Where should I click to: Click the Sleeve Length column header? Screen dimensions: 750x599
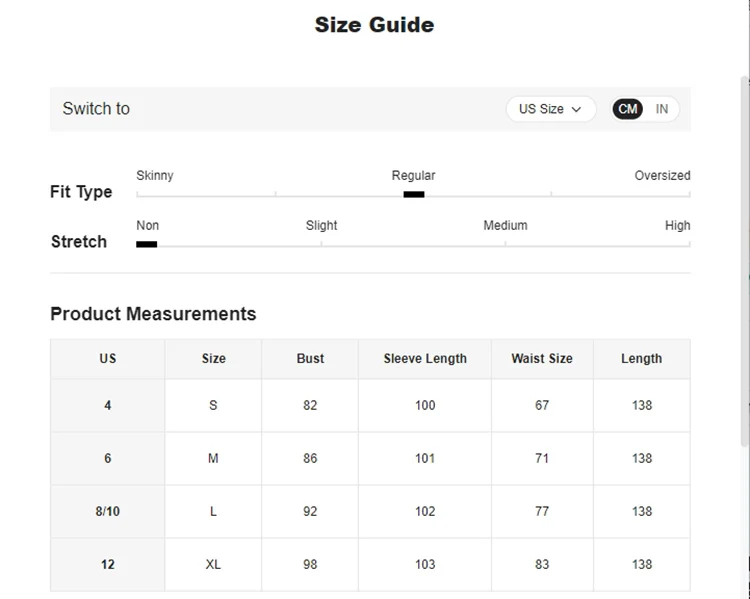[425, 358]
